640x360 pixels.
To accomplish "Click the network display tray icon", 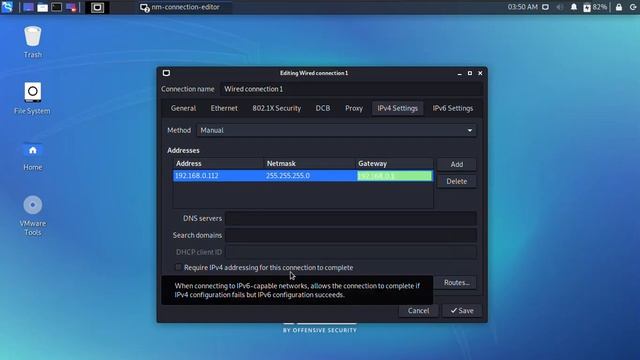I will pyautogui.click(x=545, y=7).
